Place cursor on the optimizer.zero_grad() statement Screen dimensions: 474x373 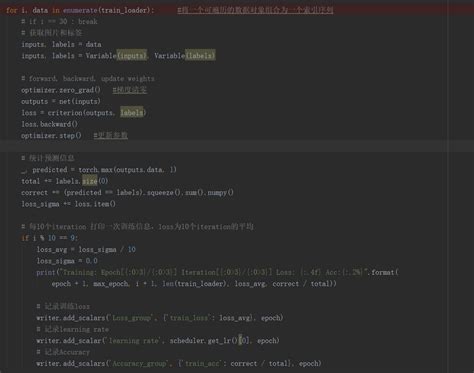click(x=61, y=90)
